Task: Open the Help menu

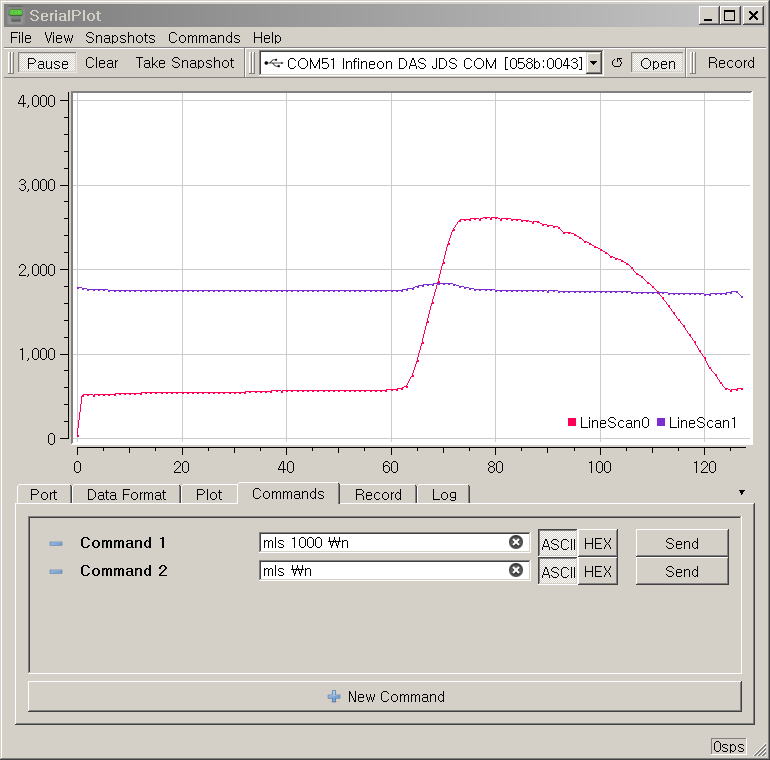Action: pos(267,38)
